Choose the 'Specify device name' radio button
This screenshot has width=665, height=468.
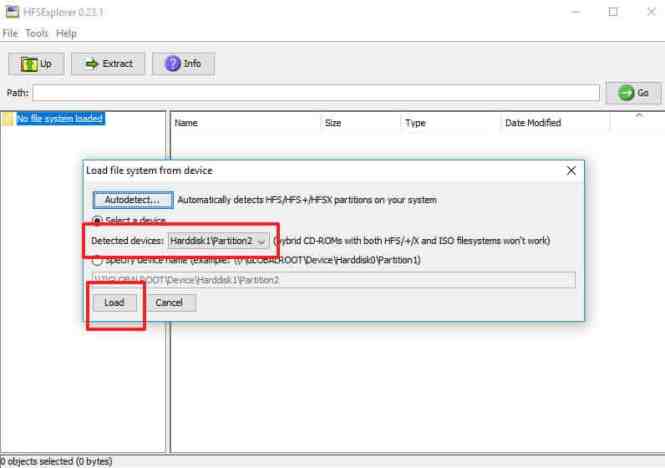pos(97,260)
